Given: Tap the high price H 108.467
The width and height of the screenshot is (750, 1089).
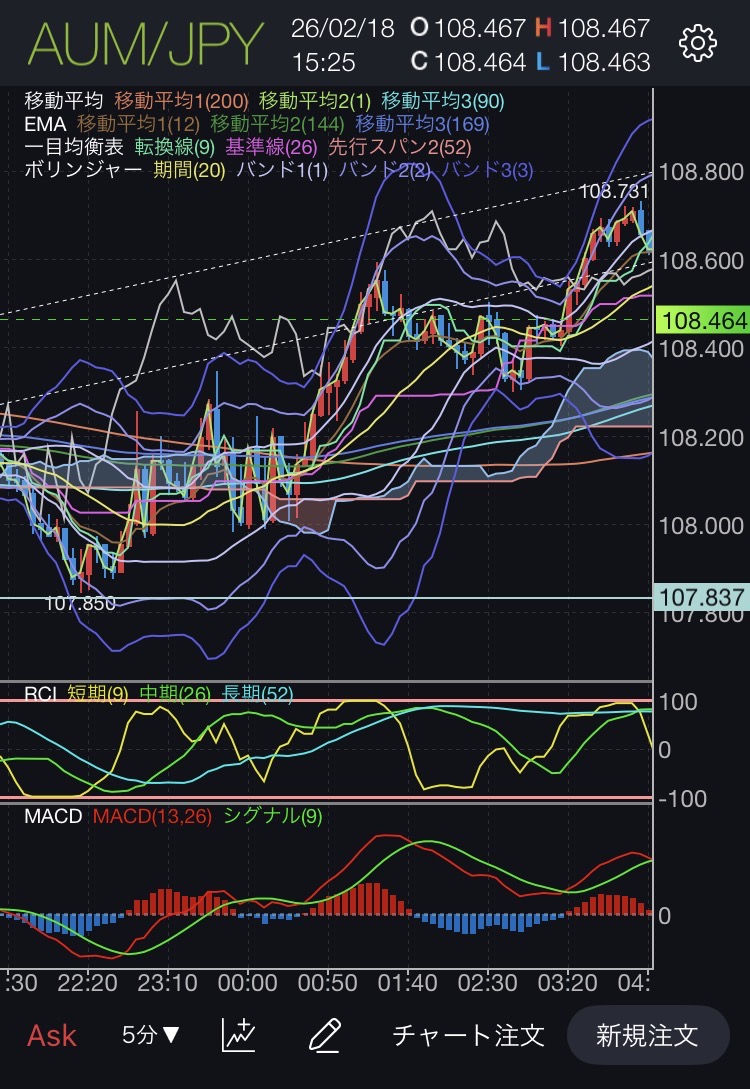Looking at the screenshot, I should point(592,28).
